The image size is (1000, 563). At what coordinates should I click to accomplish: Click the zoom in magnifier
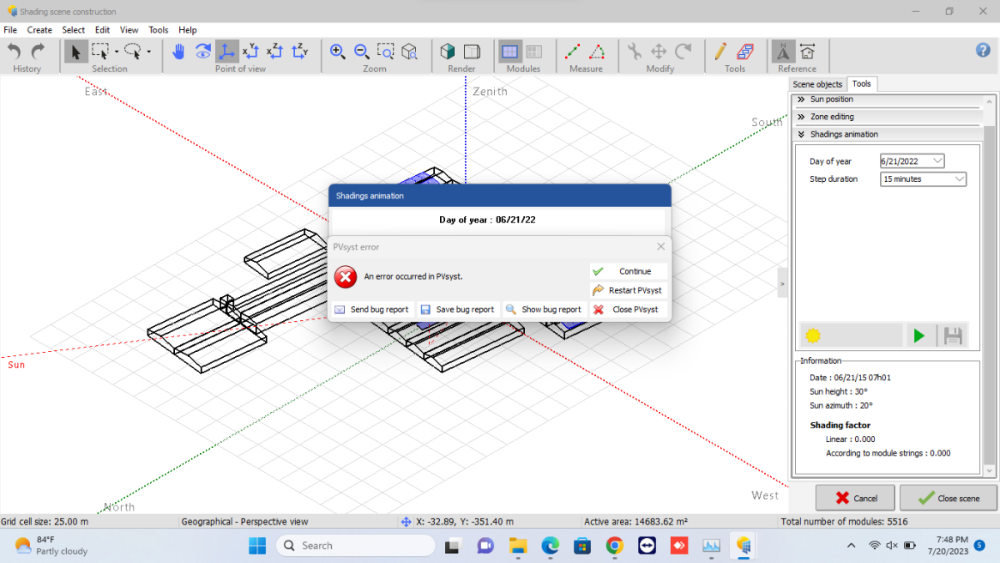click(x=337, y=52)
